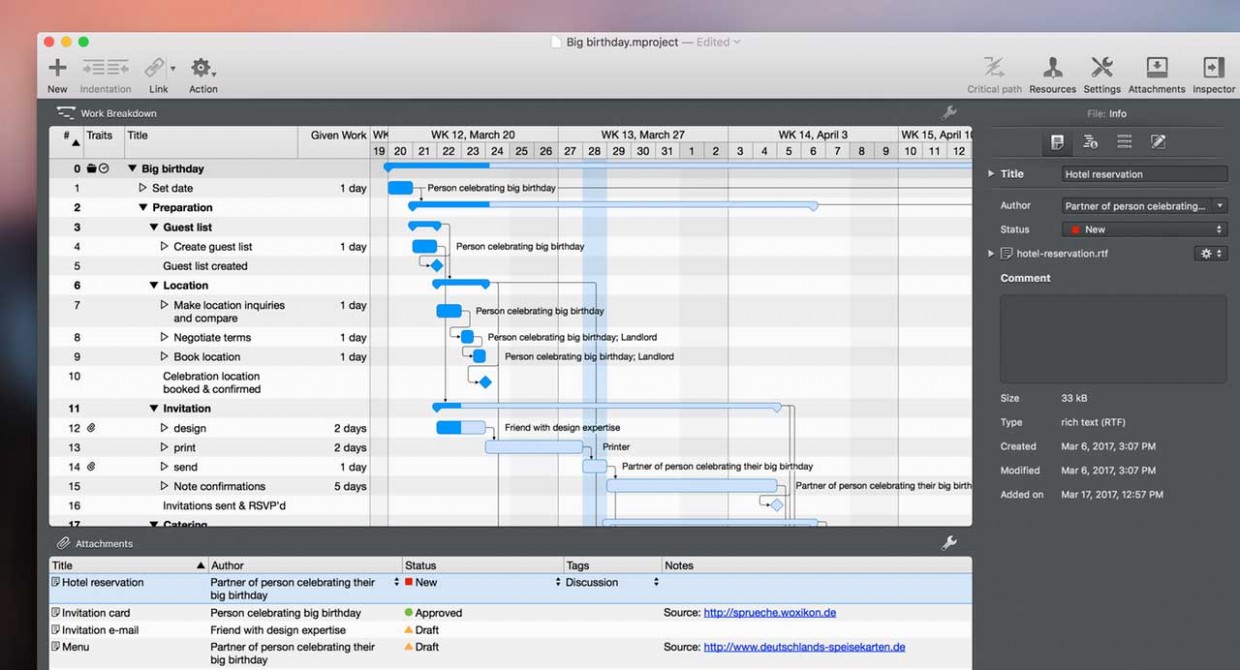The height and width of the screenshot is (670, 1240).
Task: Open the Resources view
Action: pos(1052,67)
